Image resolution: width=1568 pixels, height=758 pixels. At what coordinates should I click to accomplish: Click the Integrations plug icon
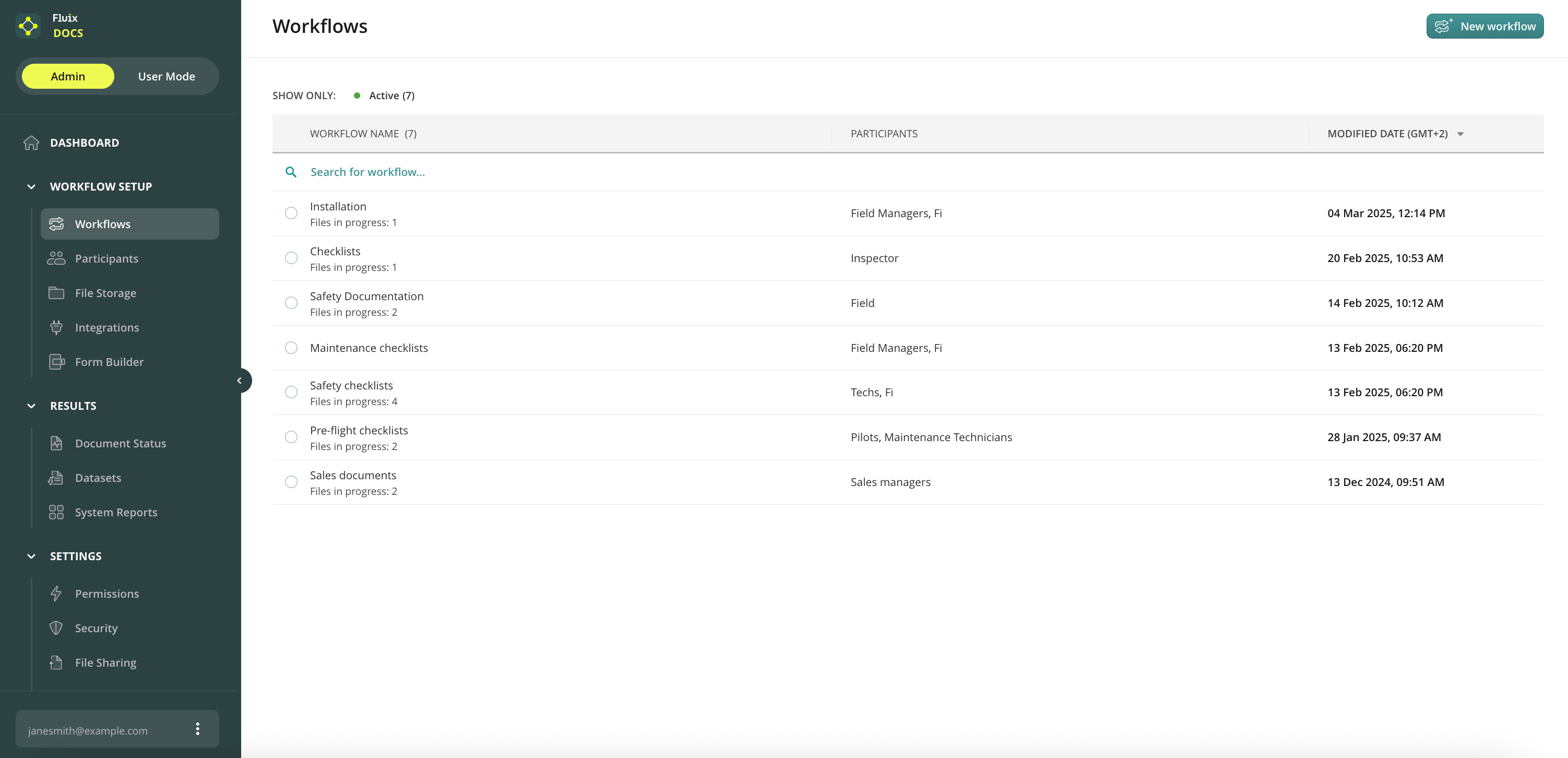(56, 327)
